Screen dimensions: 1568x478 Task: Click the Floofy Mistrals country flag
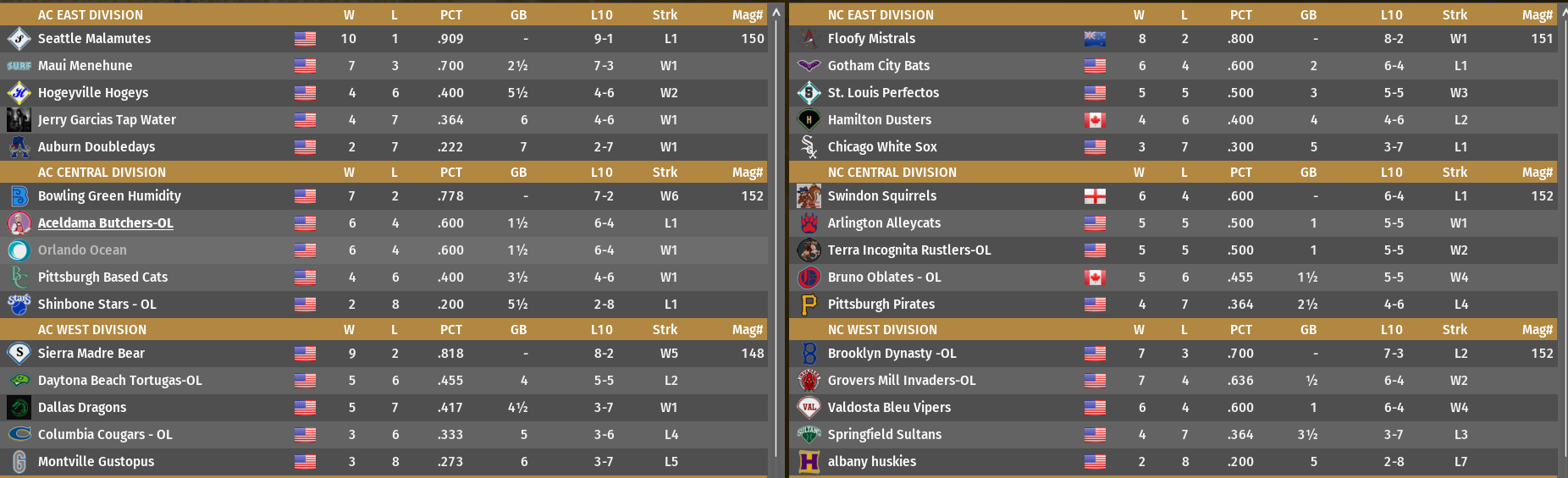click(1095, 39)
